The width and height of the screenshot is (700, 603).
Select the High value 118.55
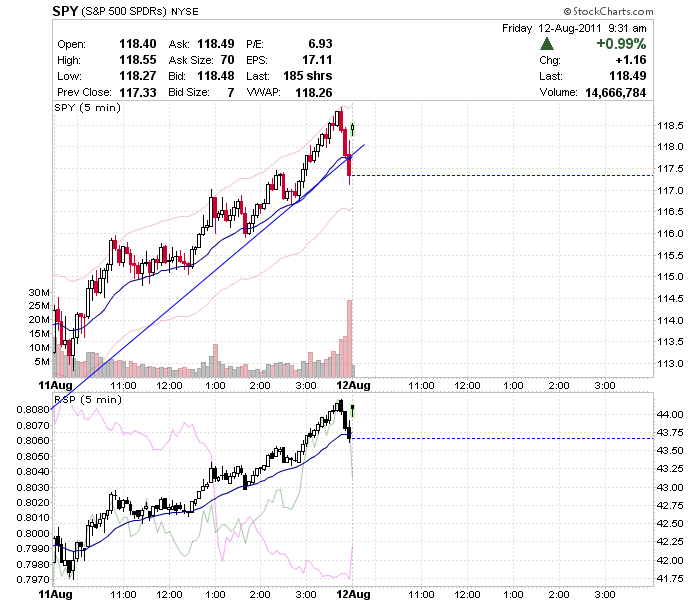[138, 60]
